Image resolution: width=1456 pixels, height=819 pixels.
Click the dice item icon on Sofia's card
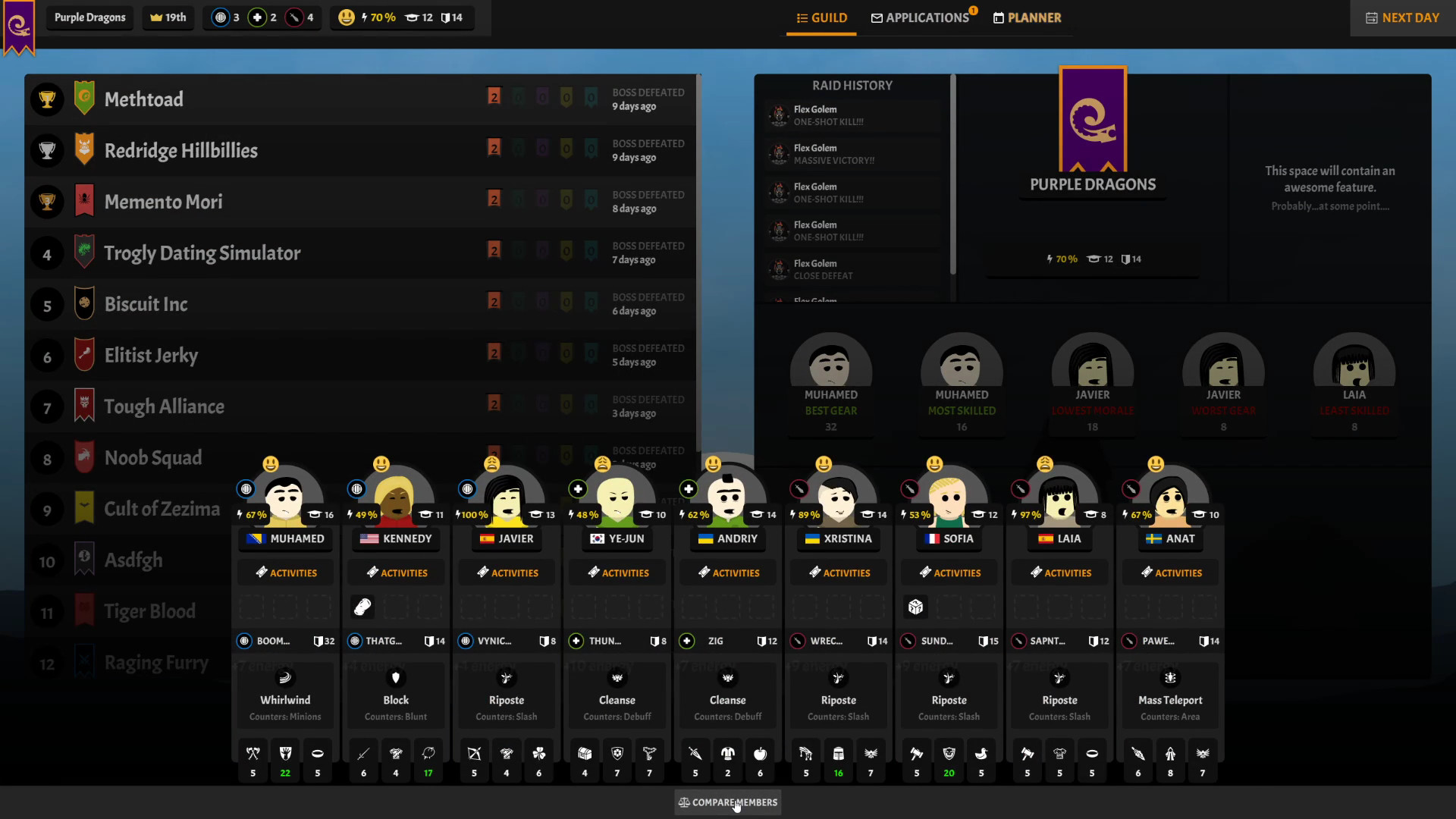point(916,607)
